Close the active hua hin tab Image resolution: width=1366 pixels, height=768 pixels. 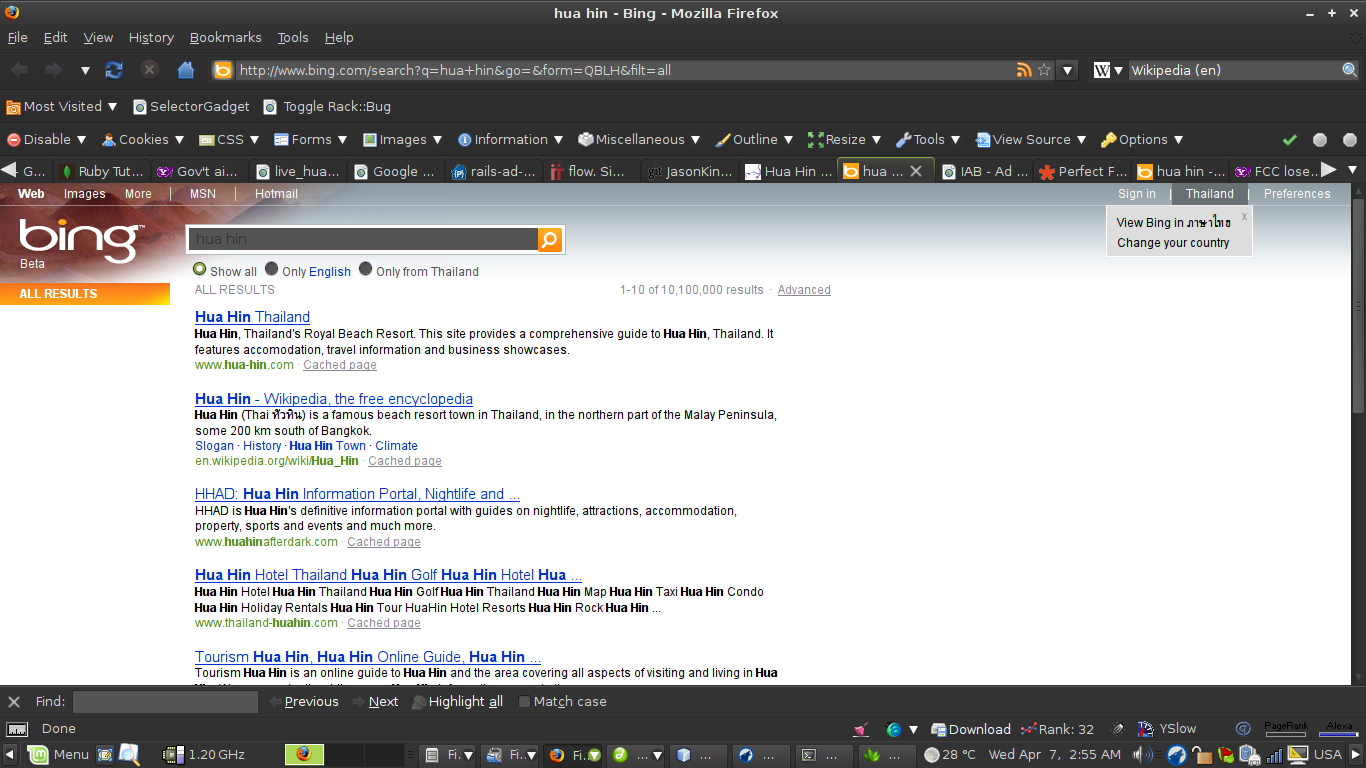click(915, 171)
